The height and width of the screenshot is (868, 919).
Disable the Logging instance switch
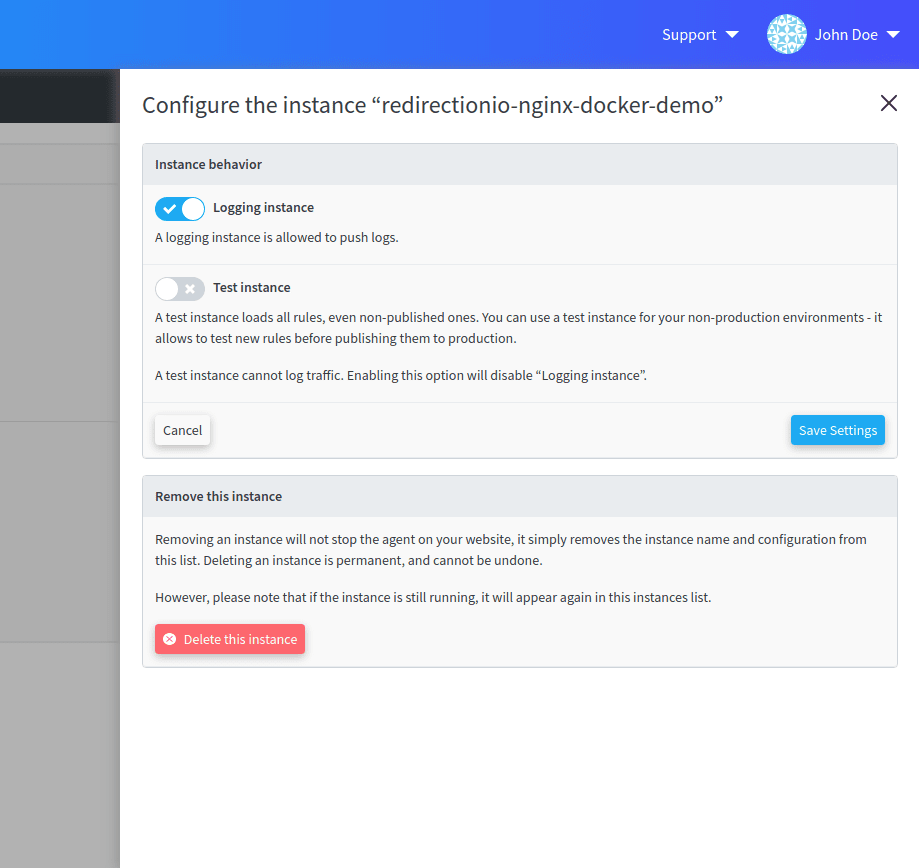[180, 208]
